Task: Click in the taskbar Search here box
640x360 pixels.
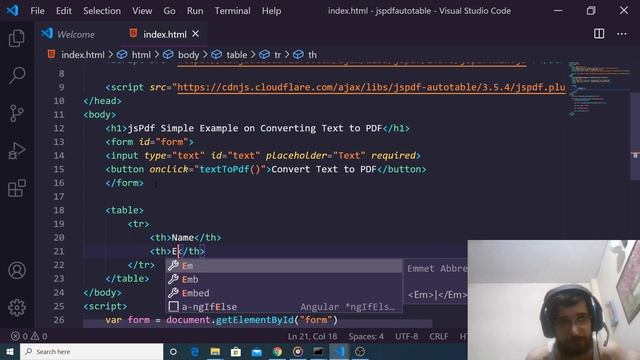Action: 91,351
